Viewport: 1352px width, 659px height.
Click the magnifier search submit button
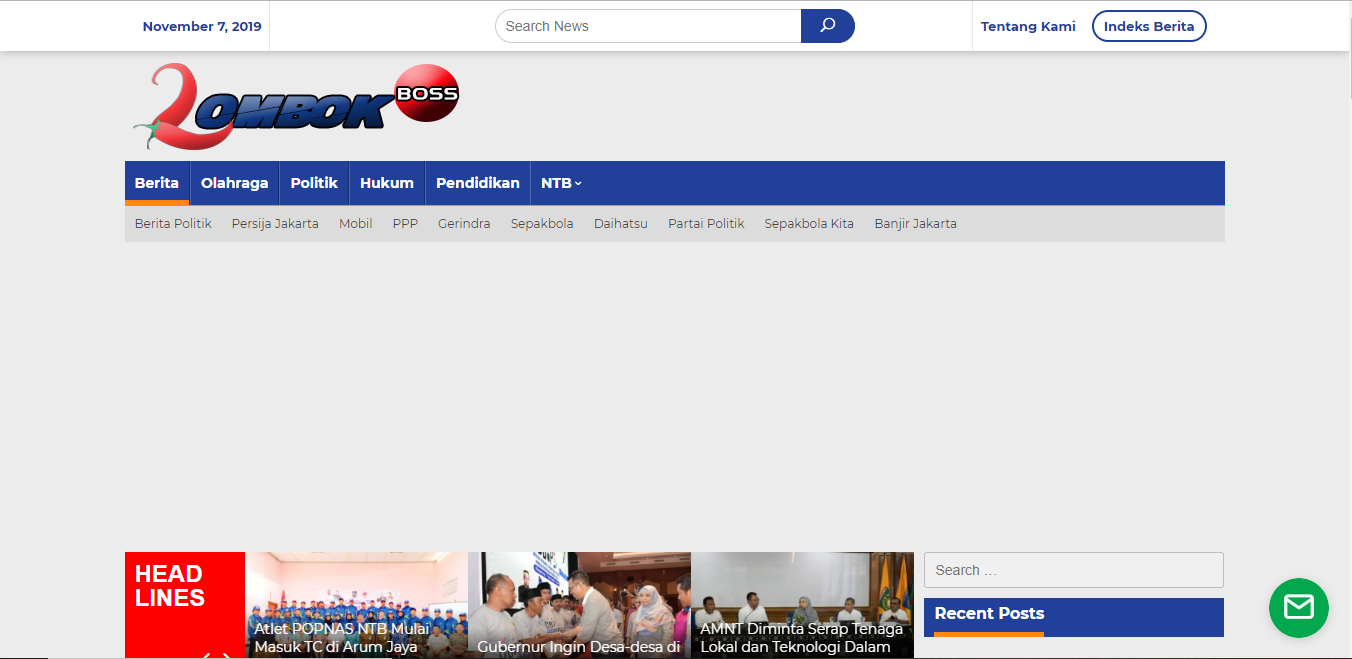coord(827,26)
